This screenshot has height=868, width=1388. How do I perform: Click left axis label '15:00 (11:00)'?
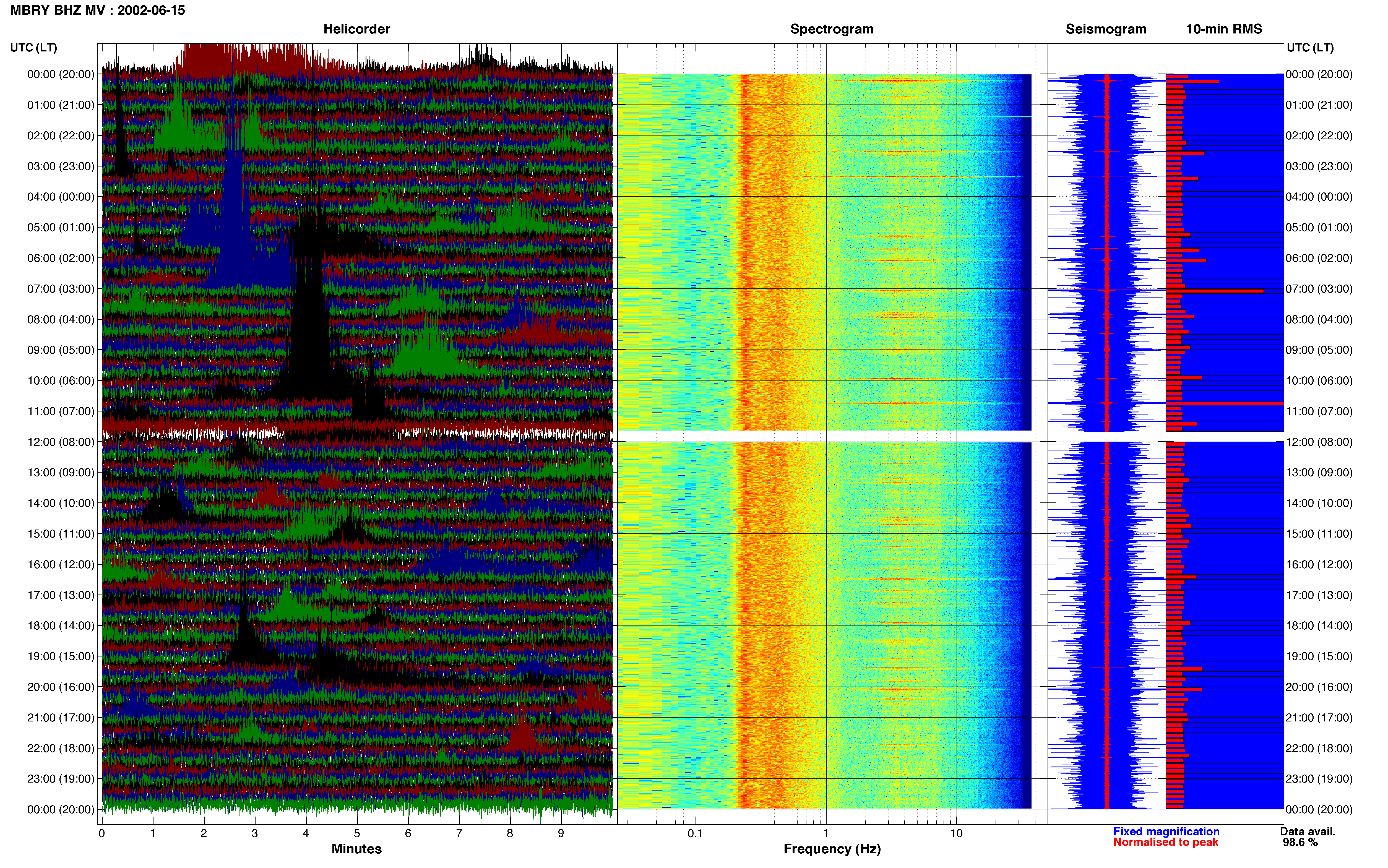[x=61, y=534]
